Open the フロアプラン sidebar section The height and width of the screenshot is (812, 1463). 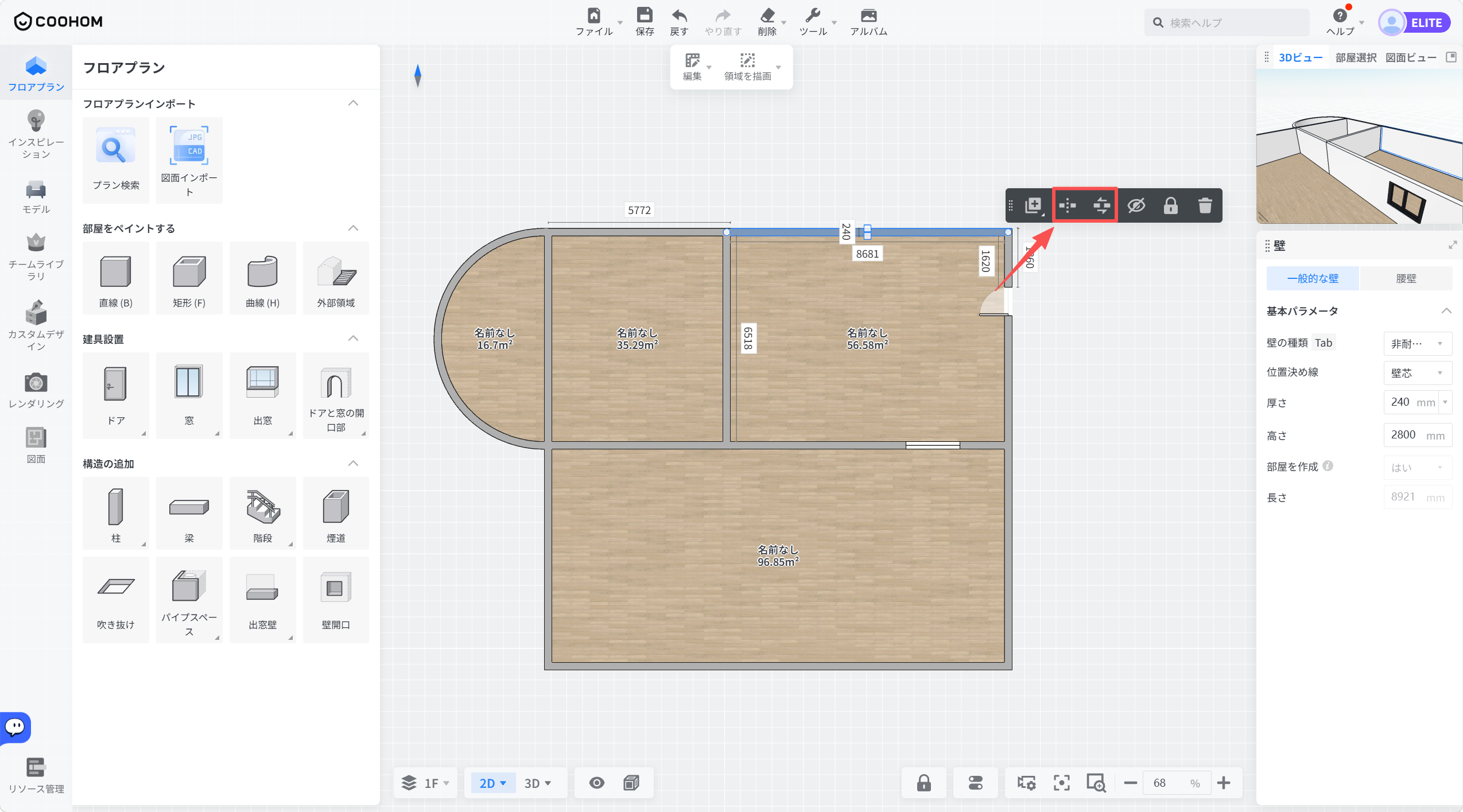pos(36,74)
